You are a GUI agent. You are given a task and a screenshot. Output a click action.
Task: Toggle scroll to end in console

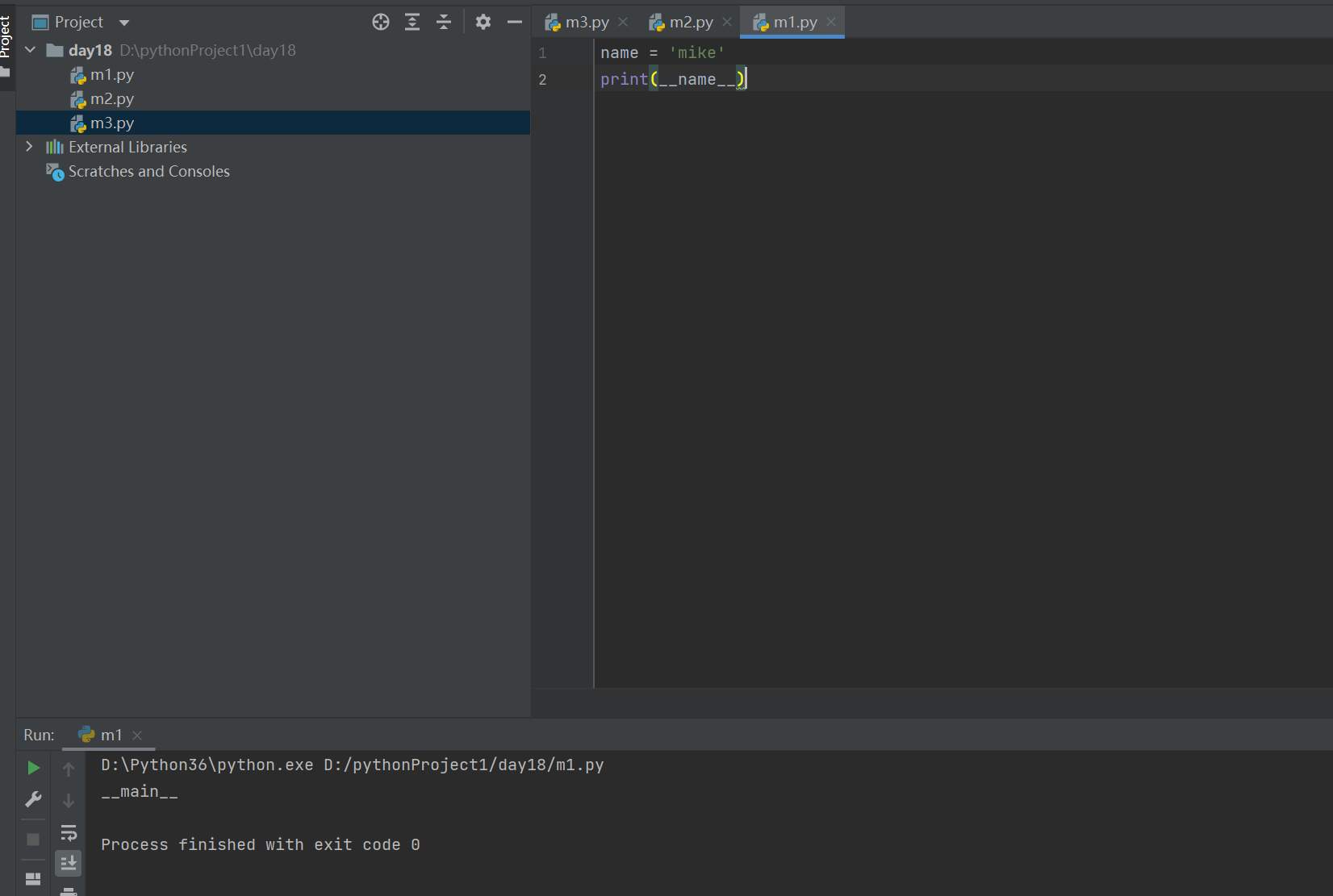tap(69, 863)
